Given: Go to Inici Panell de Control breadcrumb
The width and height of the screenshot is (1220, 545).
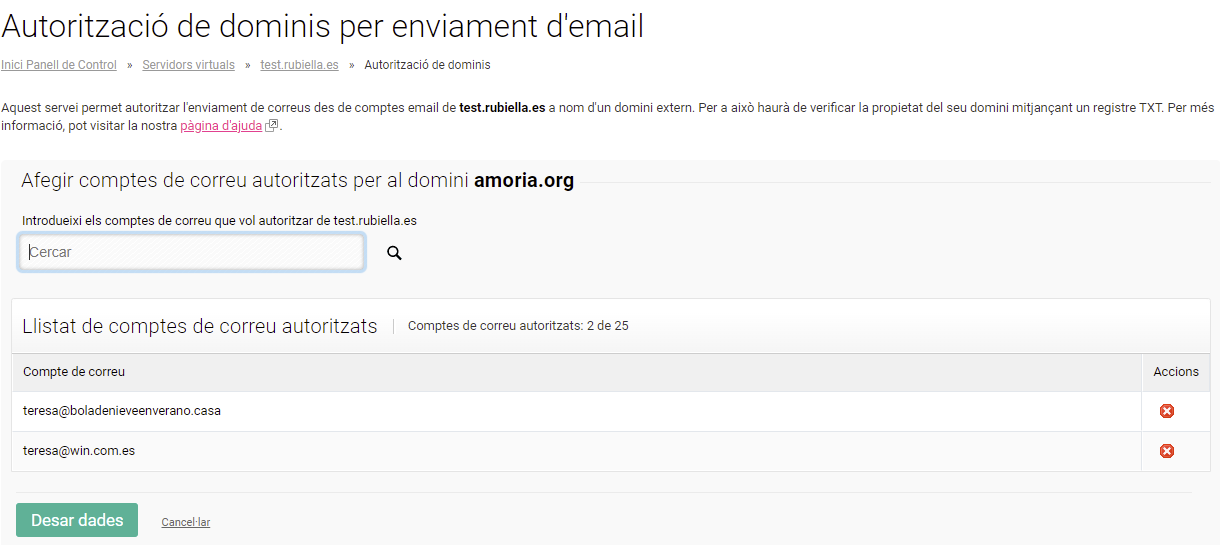Looking at the screenshot, I should [59, 65].
